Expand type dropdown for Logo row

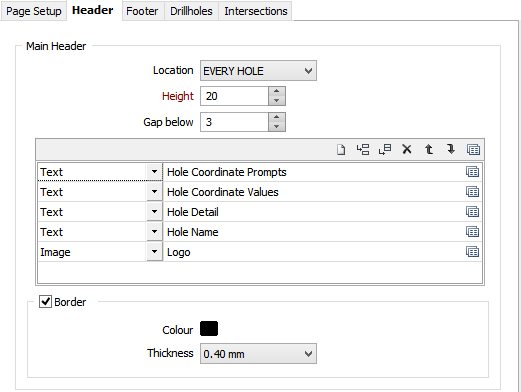tap(154, 252)
